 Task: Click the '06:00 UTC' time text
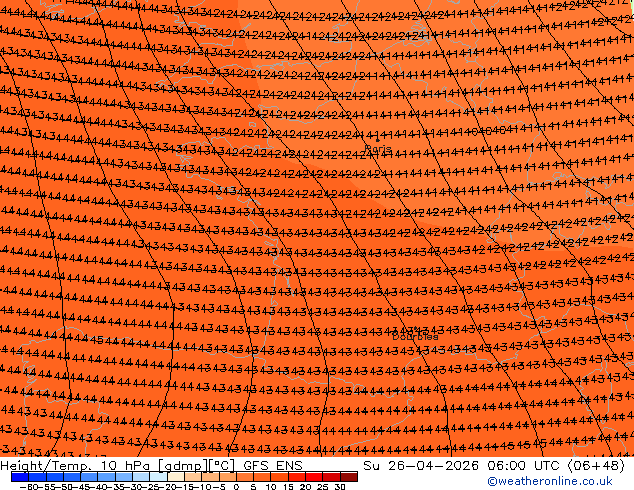point(524,465)
